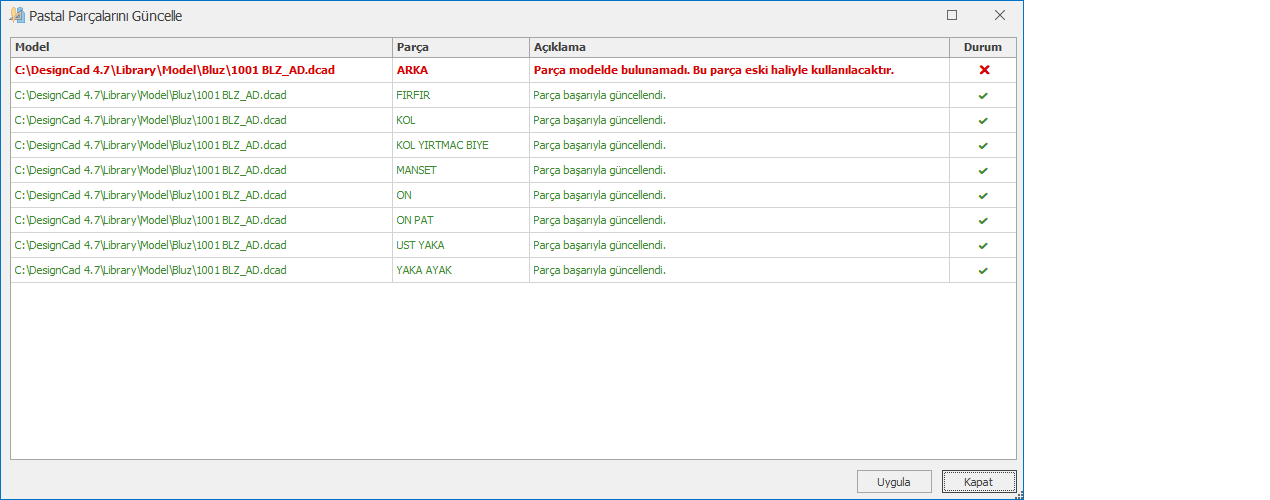1270x500 pixels.
Task: Click the green checkmark in the FIRFIR row
Action: [983, 96]
